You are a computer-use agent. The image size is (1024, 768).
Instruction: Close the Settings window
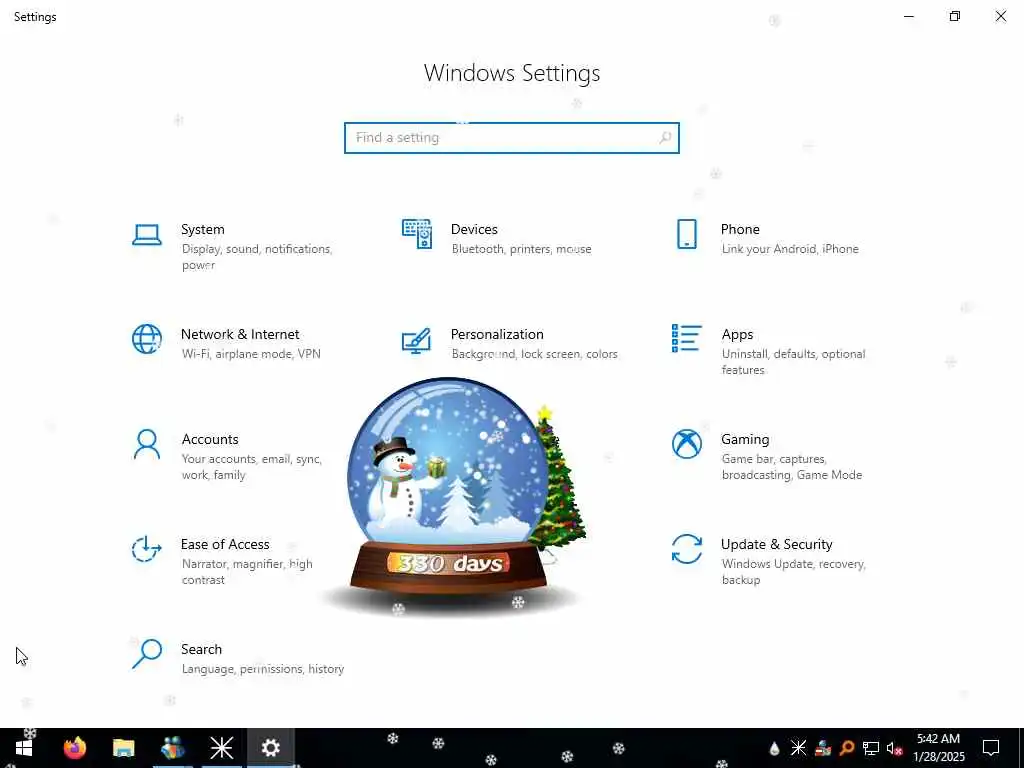(1000, 16)
